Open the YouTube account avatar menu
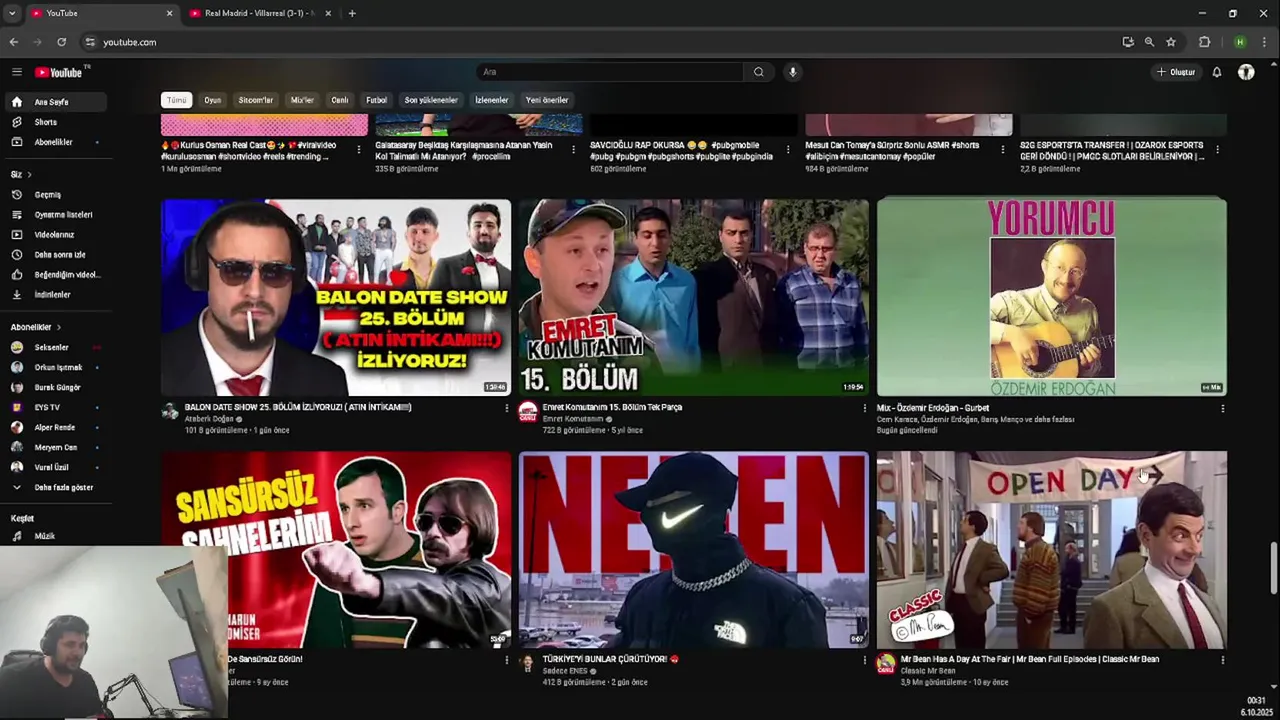Viewport: 1280px width, 720px height. [x=1246, y=72]
